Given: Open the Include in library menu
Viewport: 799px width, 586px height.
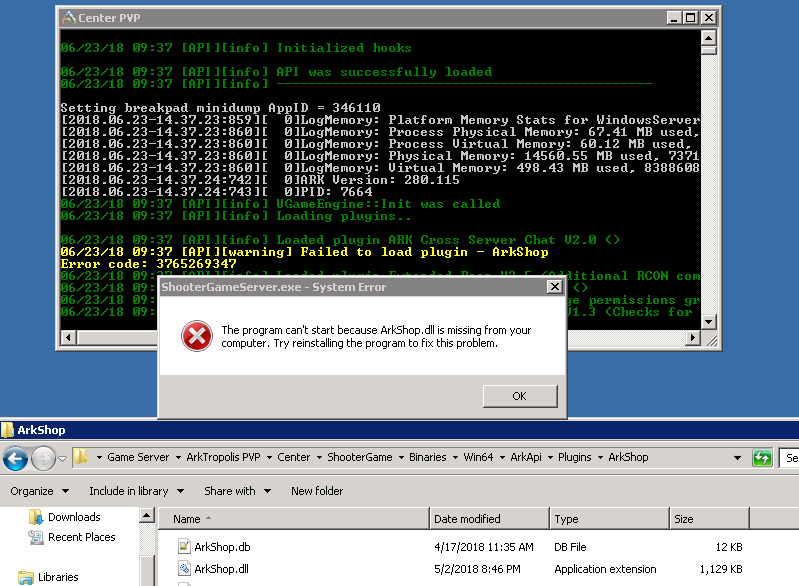Looking at the screenshot, I should (x=136, y=491).
